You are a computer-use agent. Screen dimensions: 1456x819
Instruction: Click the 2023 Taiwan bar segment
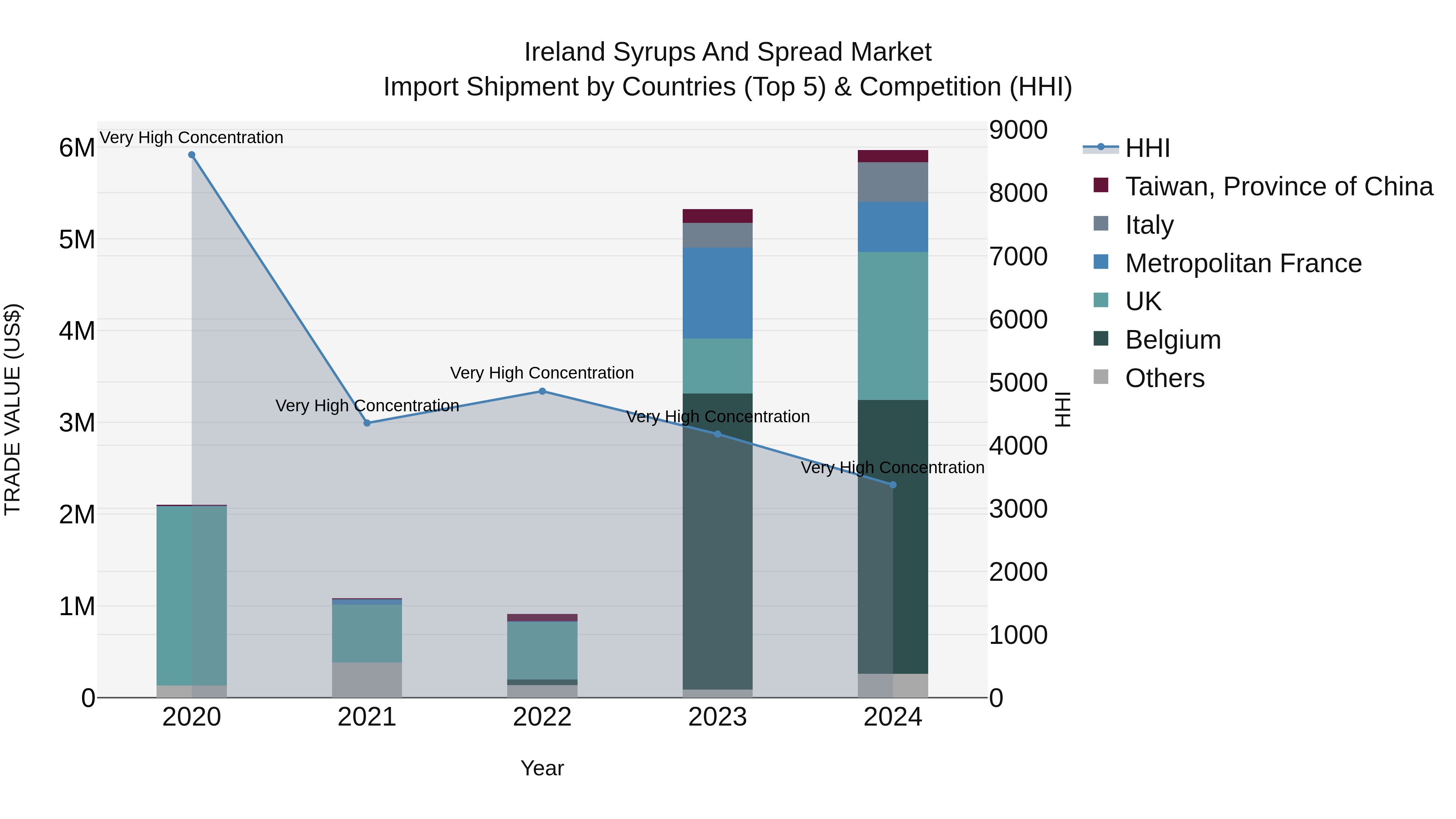point(718,216)
